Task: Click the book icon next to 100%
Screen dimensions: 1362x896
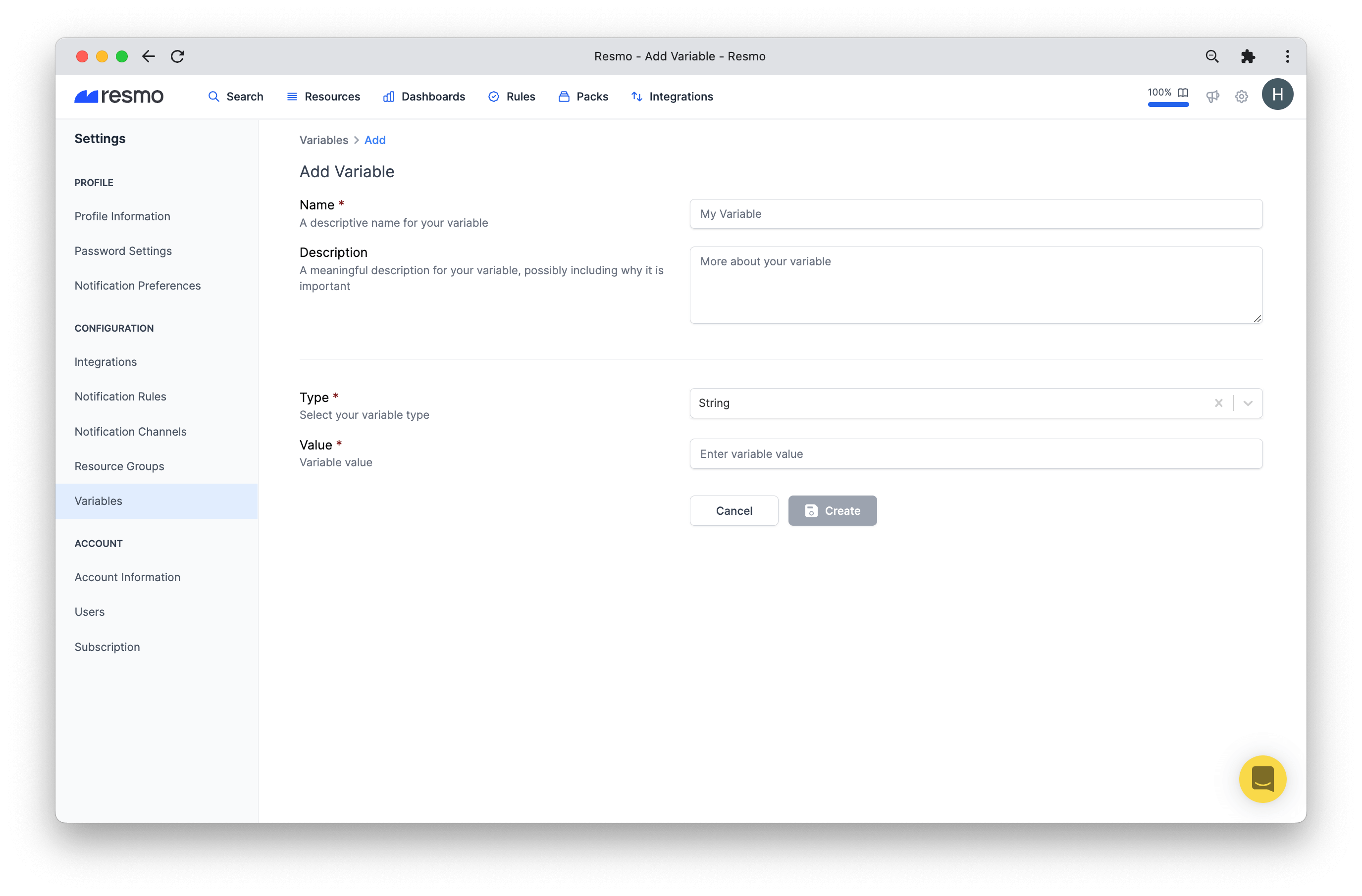Action: [x=1183, y=92]
